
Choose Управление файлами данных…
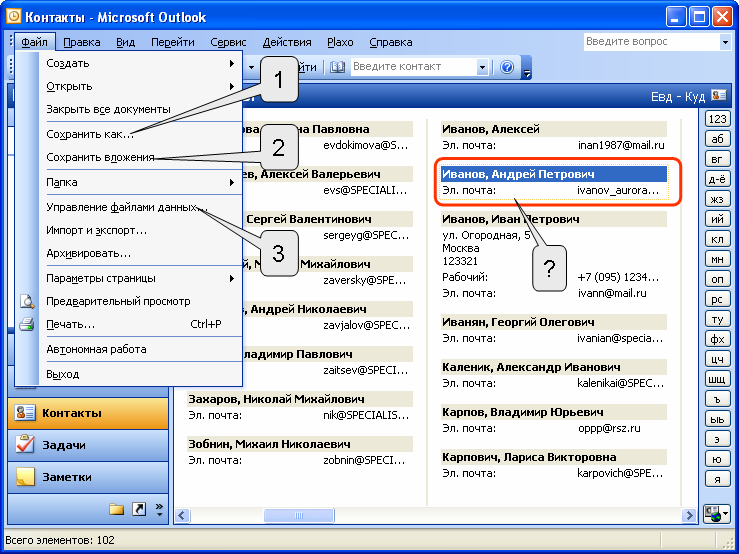click(140, 207)
